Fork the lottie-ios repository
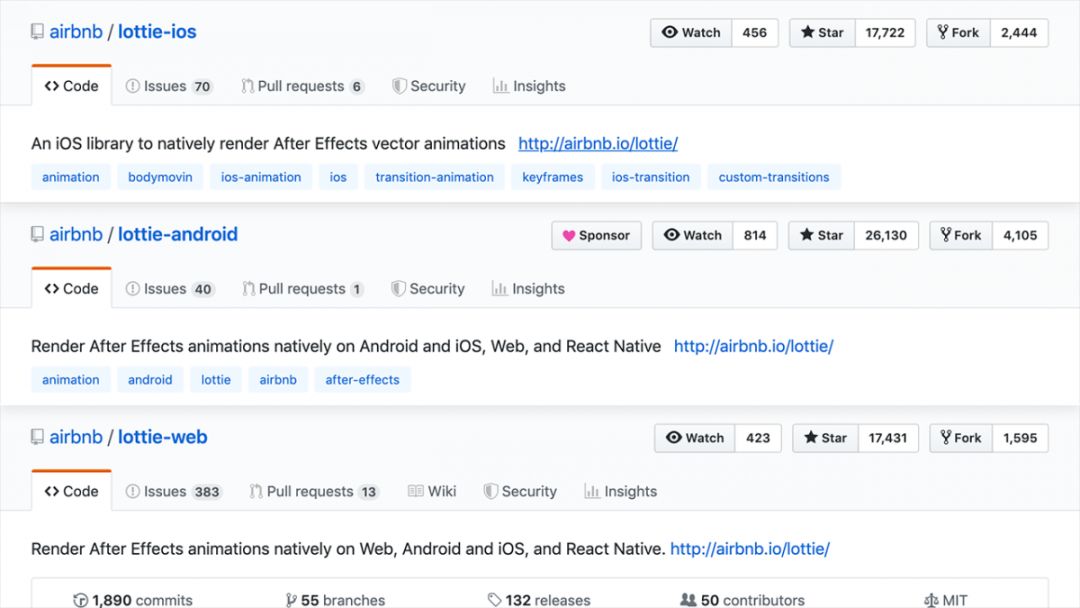Viewport: 1080px width, 608px height. pos(959,32)
